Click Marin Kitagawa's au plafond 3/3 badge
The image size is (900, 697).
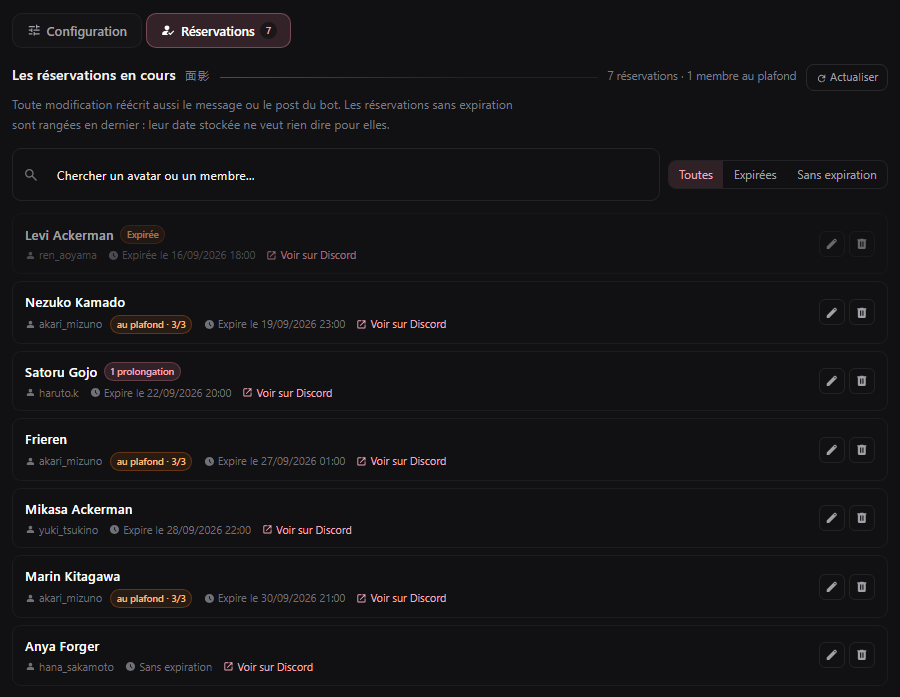151,598
